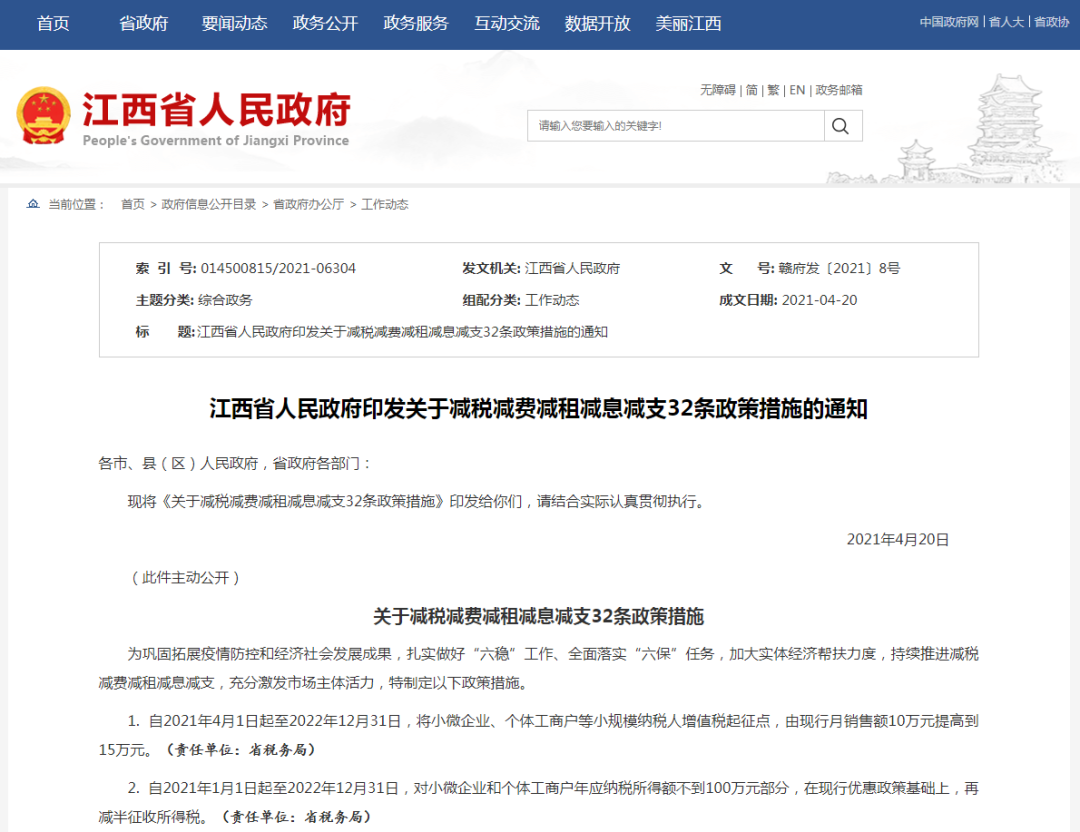1080x832 pixels.
Task: Open 政务邮箱
Action: [x=840, y=90]
